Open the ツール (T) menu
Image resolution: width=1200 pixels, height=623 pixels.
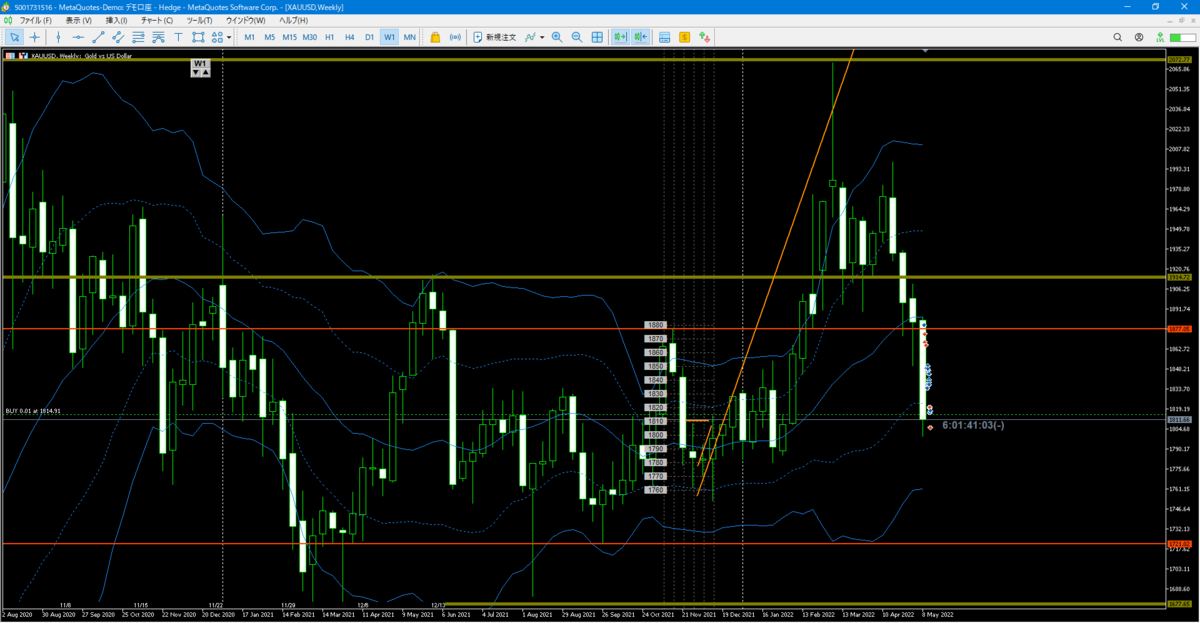pyautogui.click(x=199, y=20)
